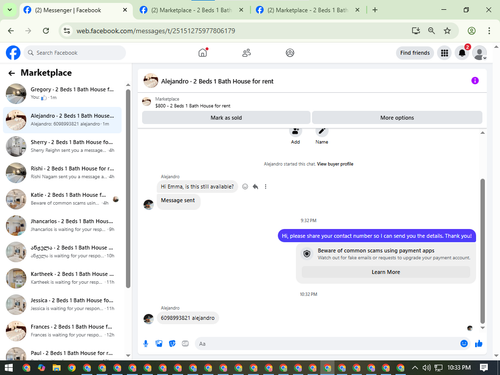
Task: Open the Groups icon in top navigation
Action: tap(290, 53)
